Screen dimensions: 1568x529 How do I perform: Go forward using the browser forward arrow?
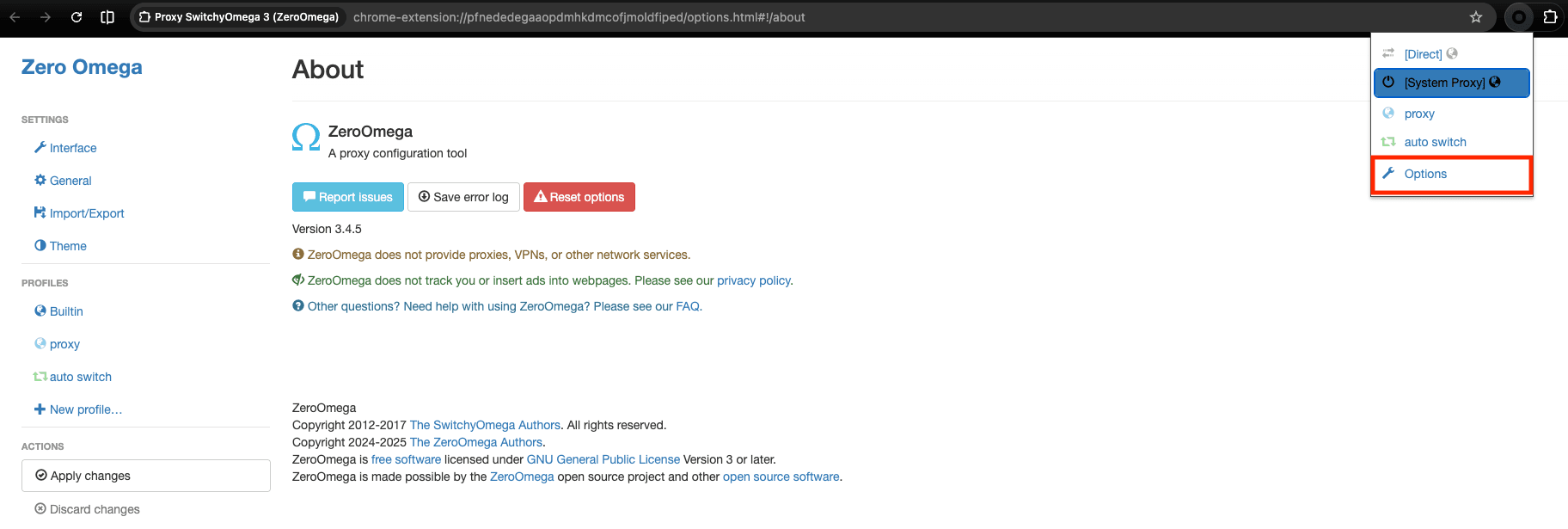point(46,17)
